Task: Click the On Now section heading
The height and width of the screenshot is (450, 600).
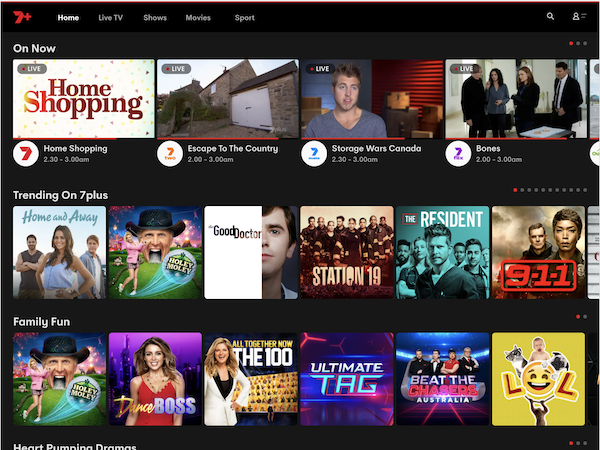Action: tap(34, 49)
